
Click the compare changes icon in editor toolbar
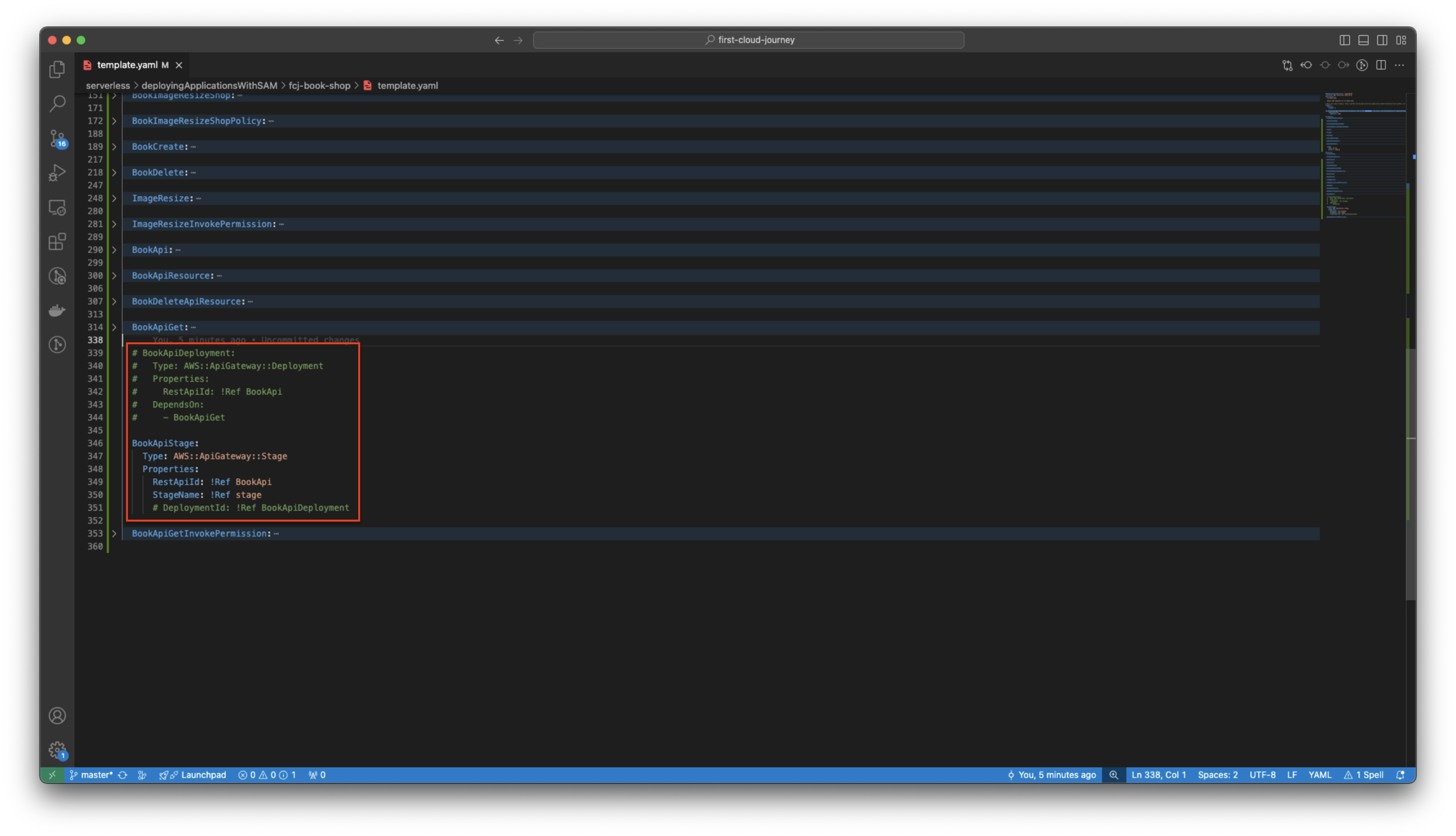click(x=1287, y=65)
